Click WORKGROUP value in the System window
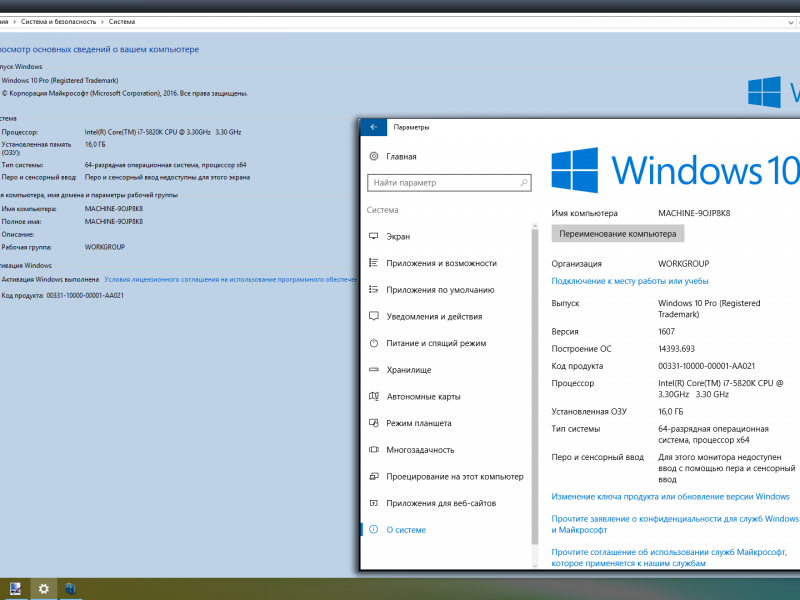Viewport: 800px width, 600px height. click(x=105, y=247)
